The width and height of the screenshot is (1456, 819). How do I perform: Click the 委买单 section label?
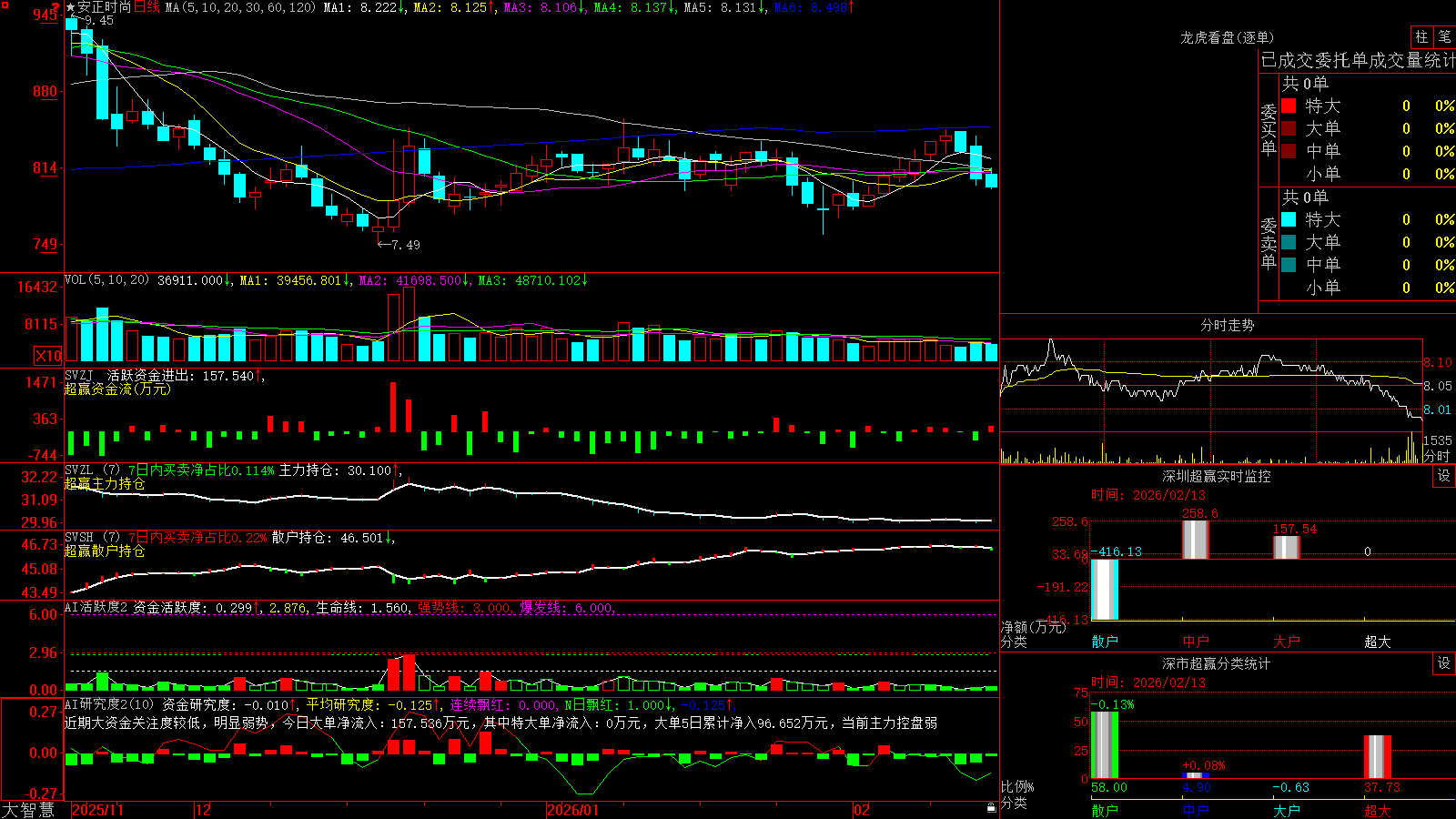[1269, 130]
